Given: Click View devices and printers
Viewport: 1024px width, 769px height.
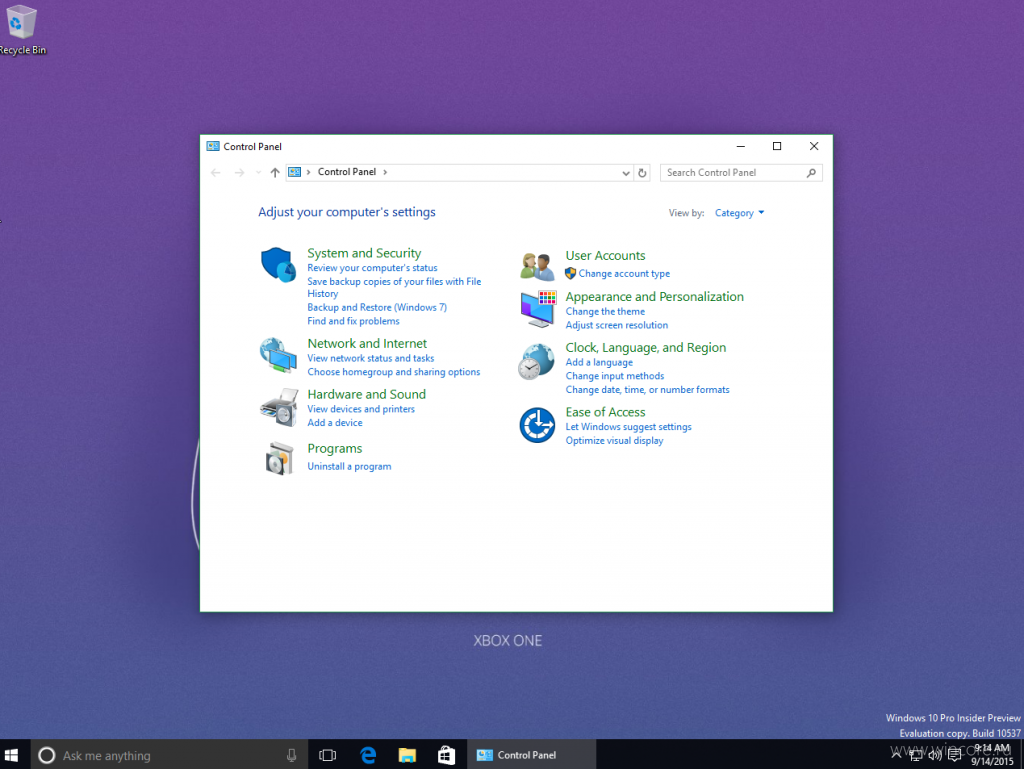Looking at the screenshot, I should 361,409.
